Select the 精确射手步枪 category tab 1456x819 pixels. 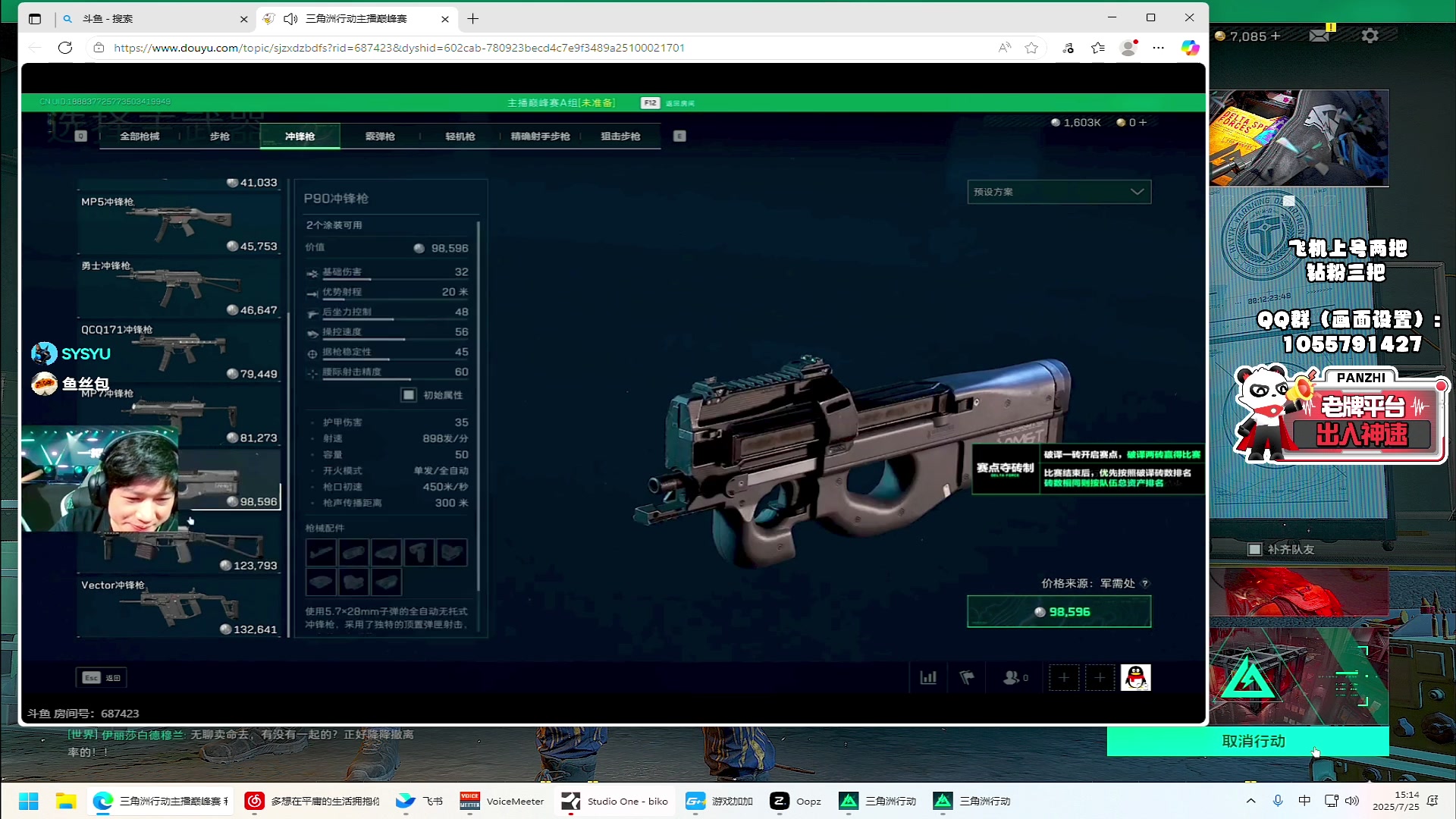540,136
